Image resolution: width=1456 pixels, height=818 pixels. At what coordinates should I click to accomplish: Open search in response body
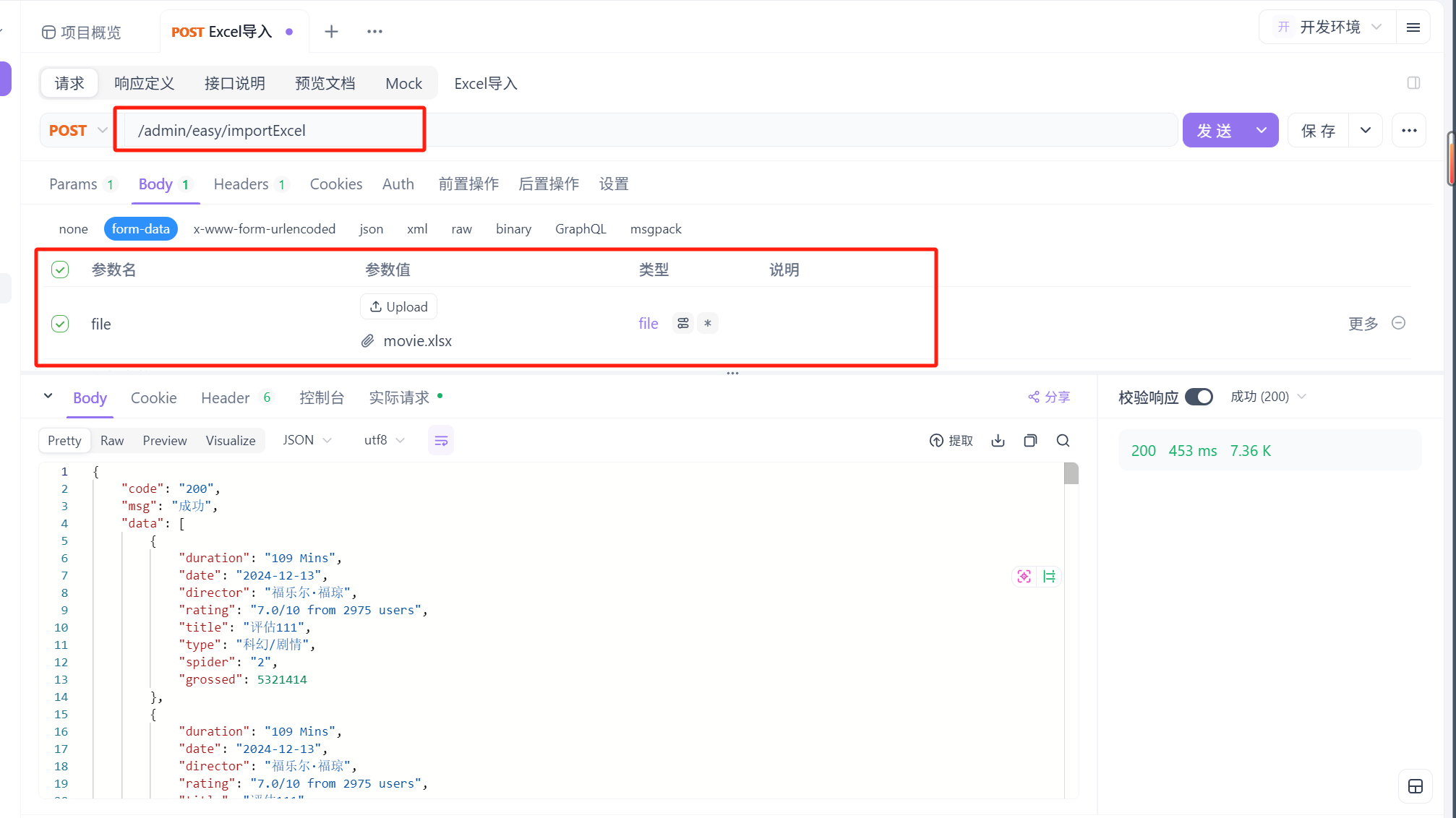point(1063,441)
